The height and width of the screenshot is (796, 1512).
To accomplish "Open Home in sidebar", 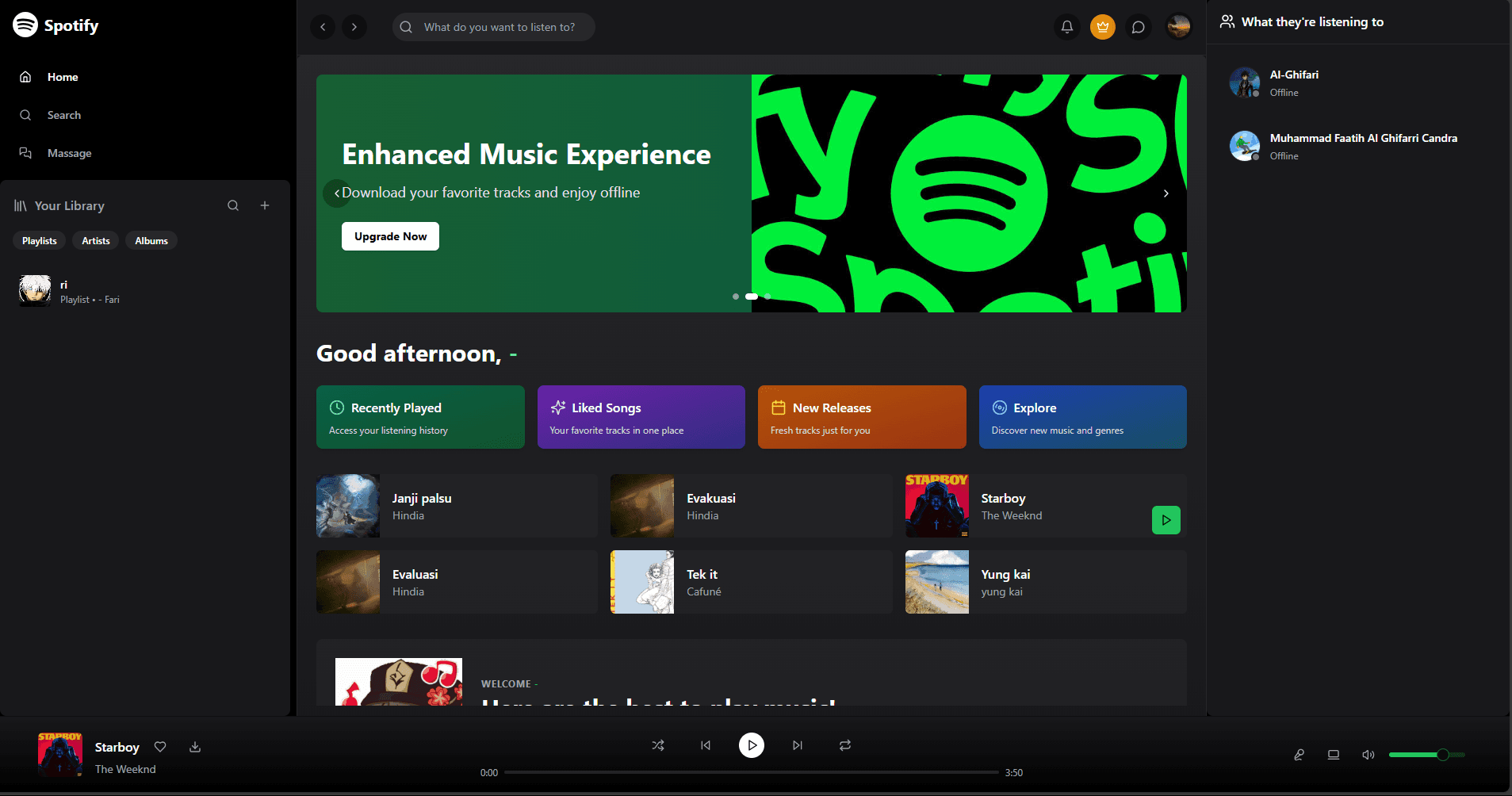I will tap(145, 77).
